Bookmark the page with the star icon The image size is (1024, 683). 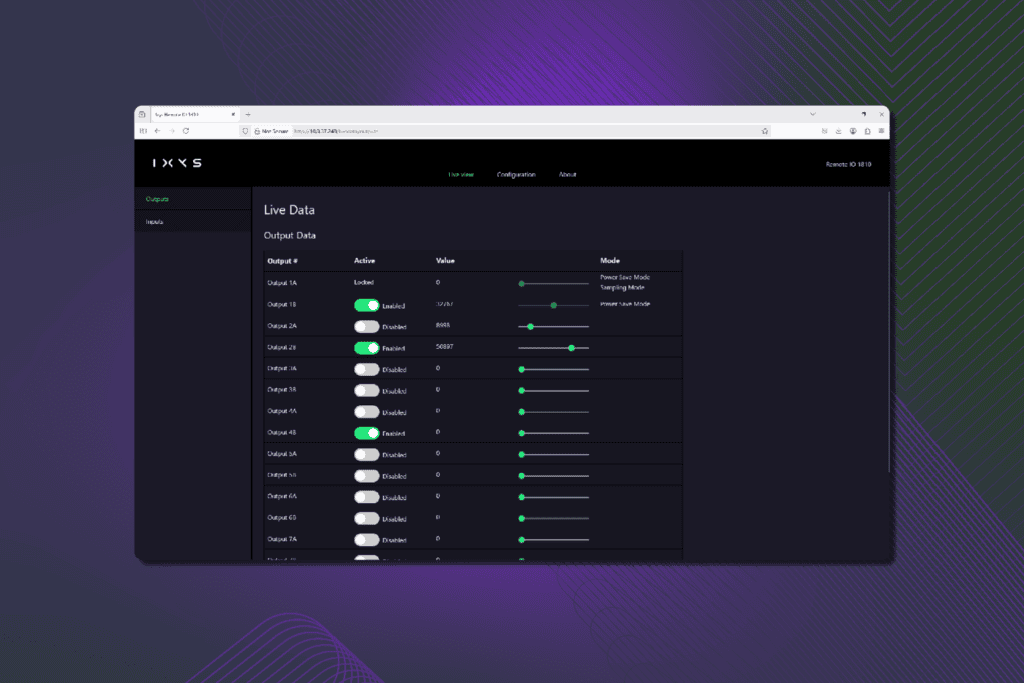tap(765, 131)
